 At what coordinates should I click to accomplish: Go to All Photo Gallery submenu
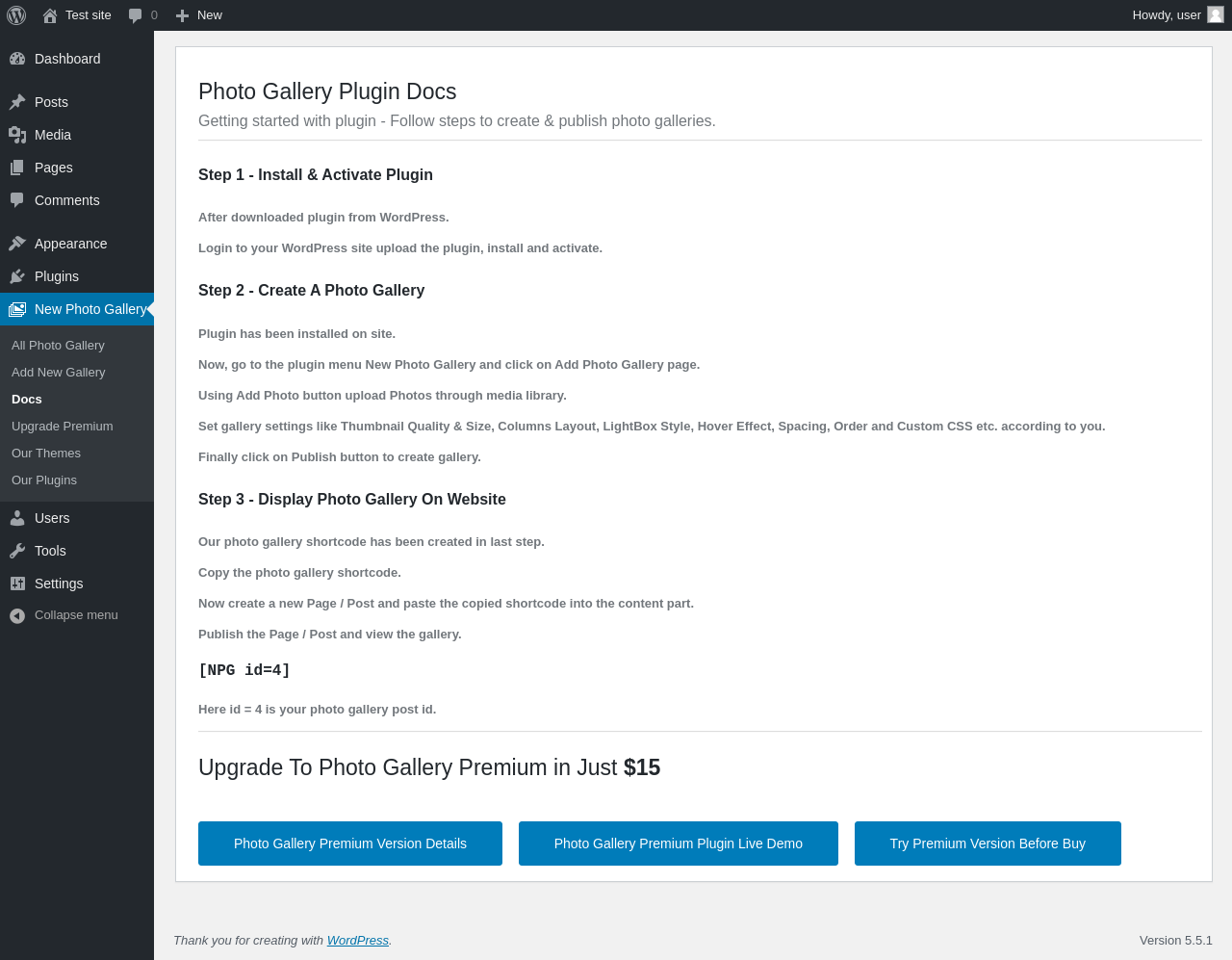click(x=58, y=345)
